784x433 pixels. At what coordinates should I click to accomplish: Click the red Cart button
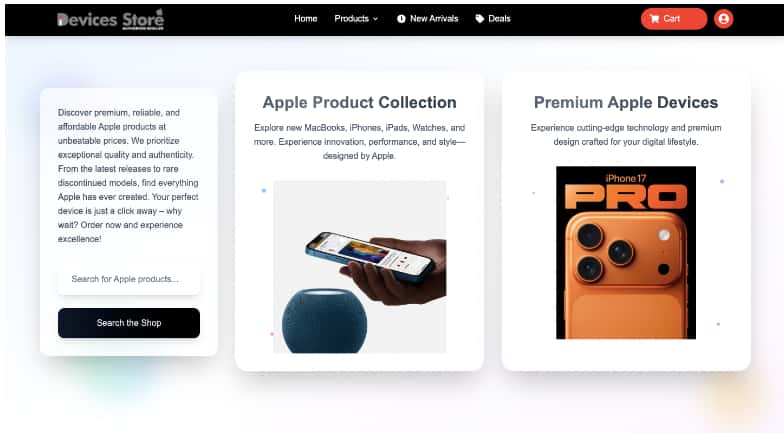pyautogui.click(x=674, y=19)
